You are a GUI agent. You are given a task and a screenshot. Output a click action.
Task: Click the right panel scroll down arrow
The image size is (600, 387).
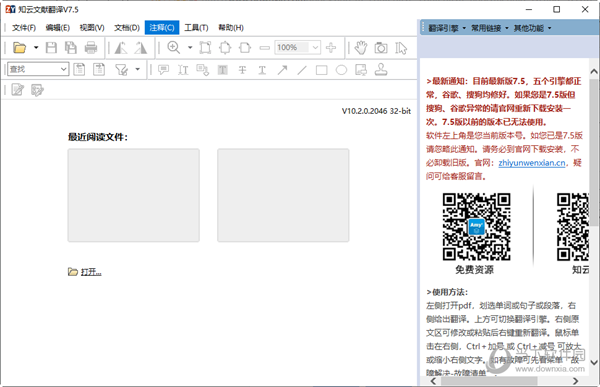594,362
